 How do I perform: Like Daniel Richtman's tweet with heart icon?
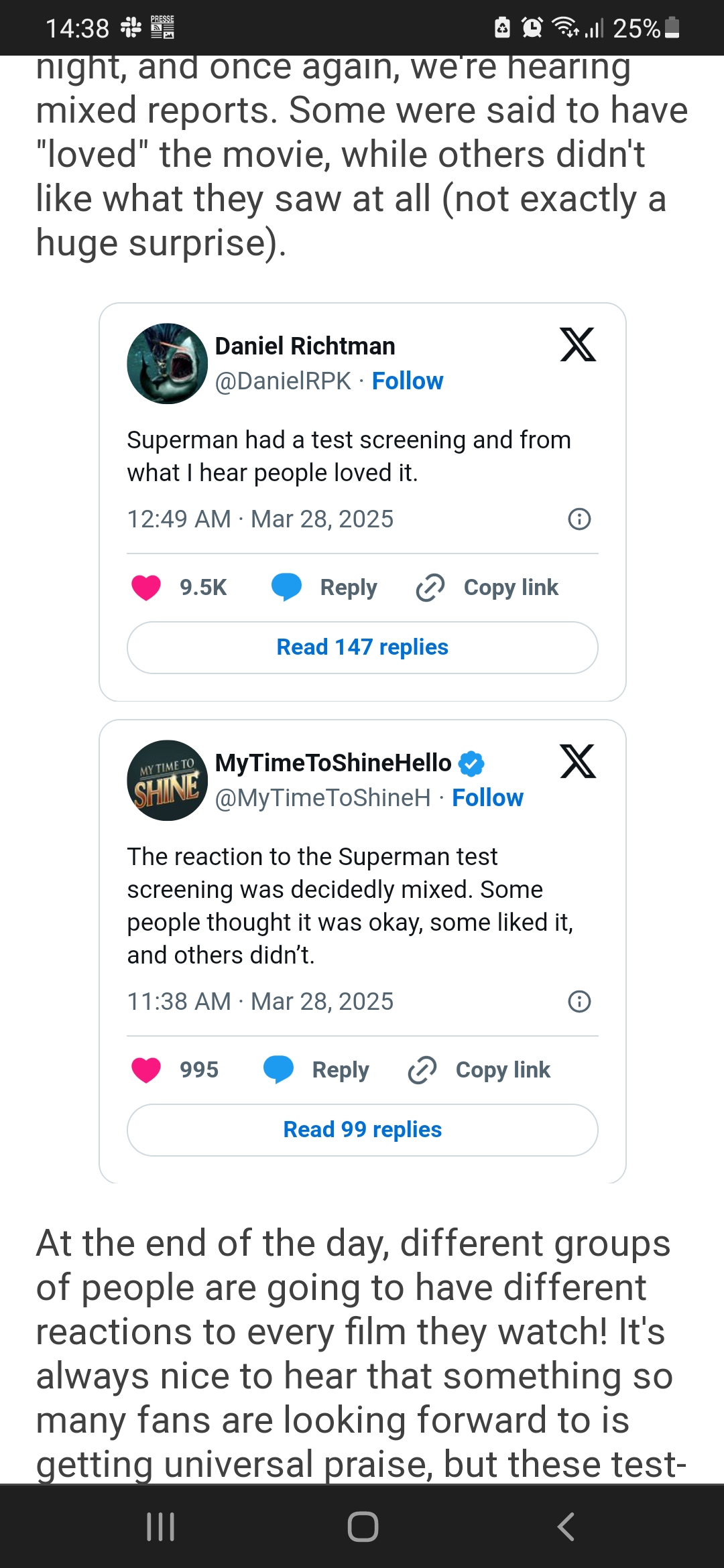click(x=146, y=588)
